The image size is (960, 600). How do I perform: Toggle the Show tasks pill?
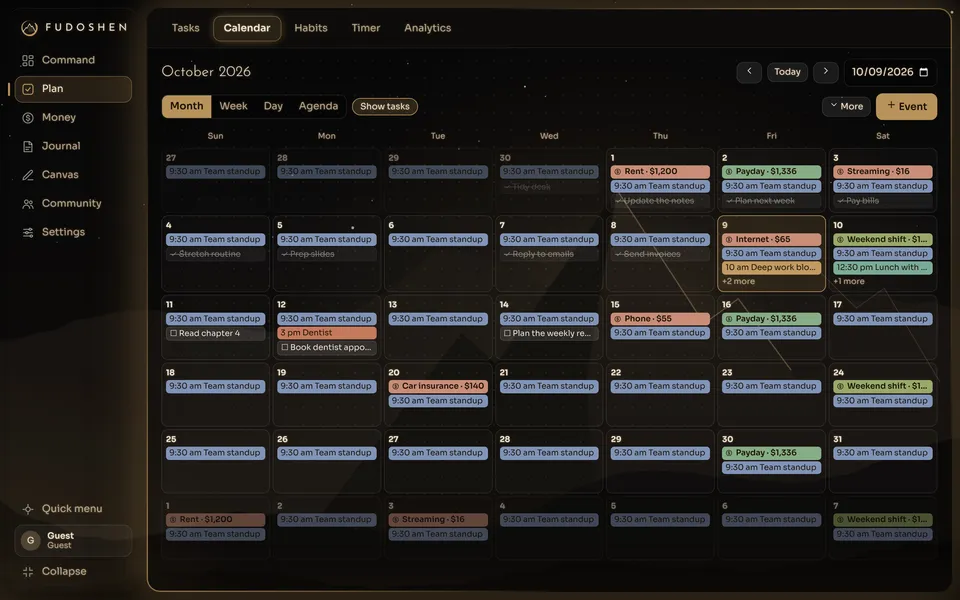(x=384, y=107)
